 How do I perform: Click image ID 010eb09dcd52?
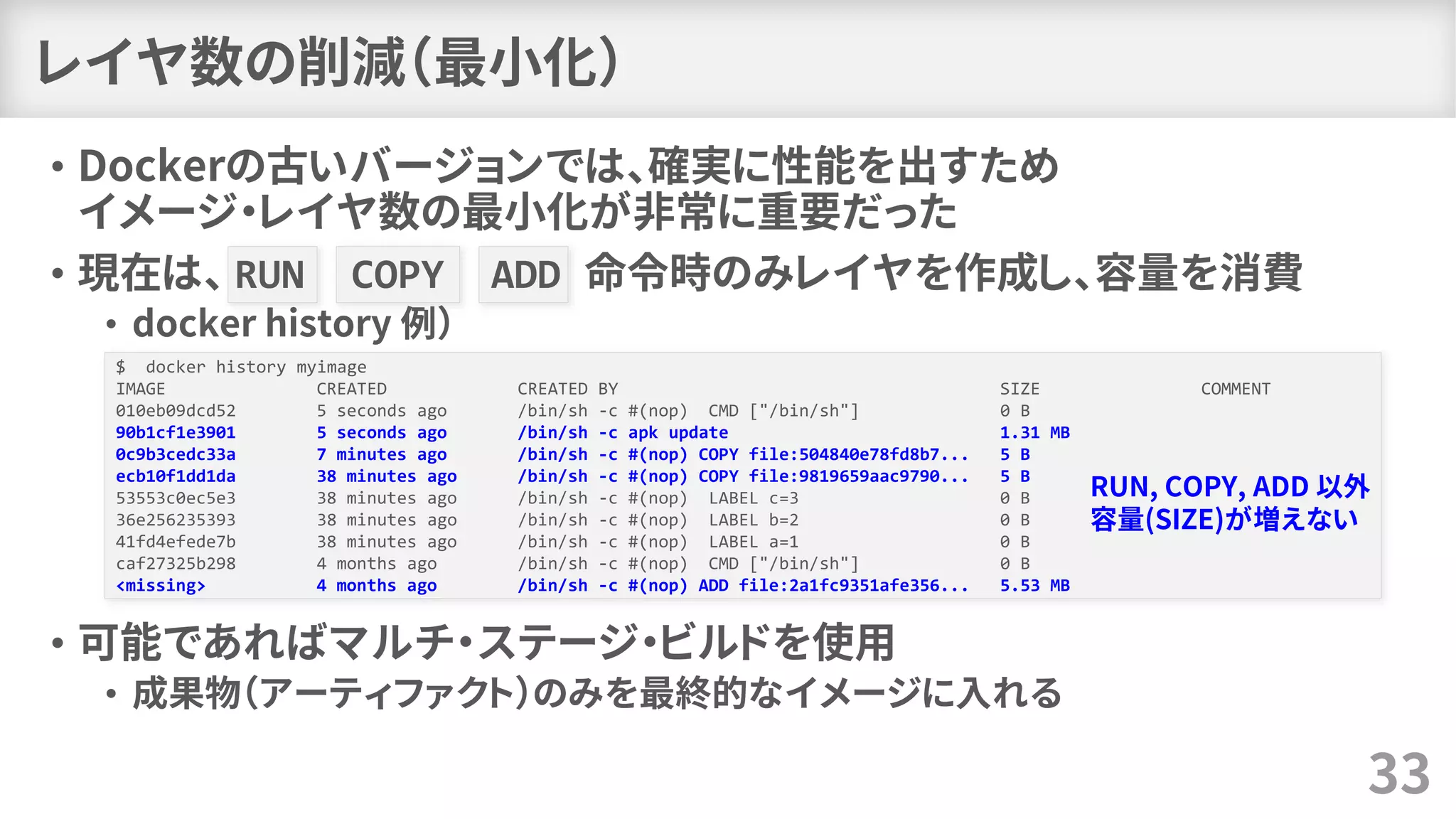[x=176, y=411]
